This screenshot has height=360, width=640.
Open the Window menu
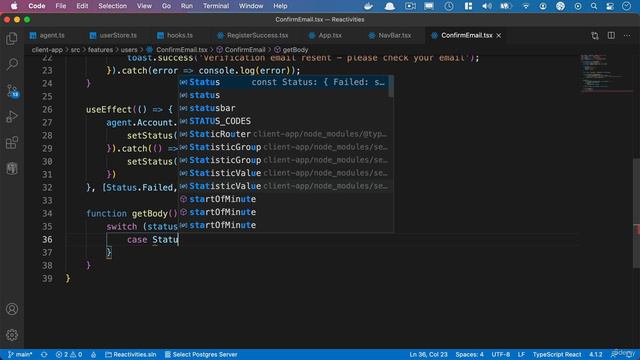251,6
